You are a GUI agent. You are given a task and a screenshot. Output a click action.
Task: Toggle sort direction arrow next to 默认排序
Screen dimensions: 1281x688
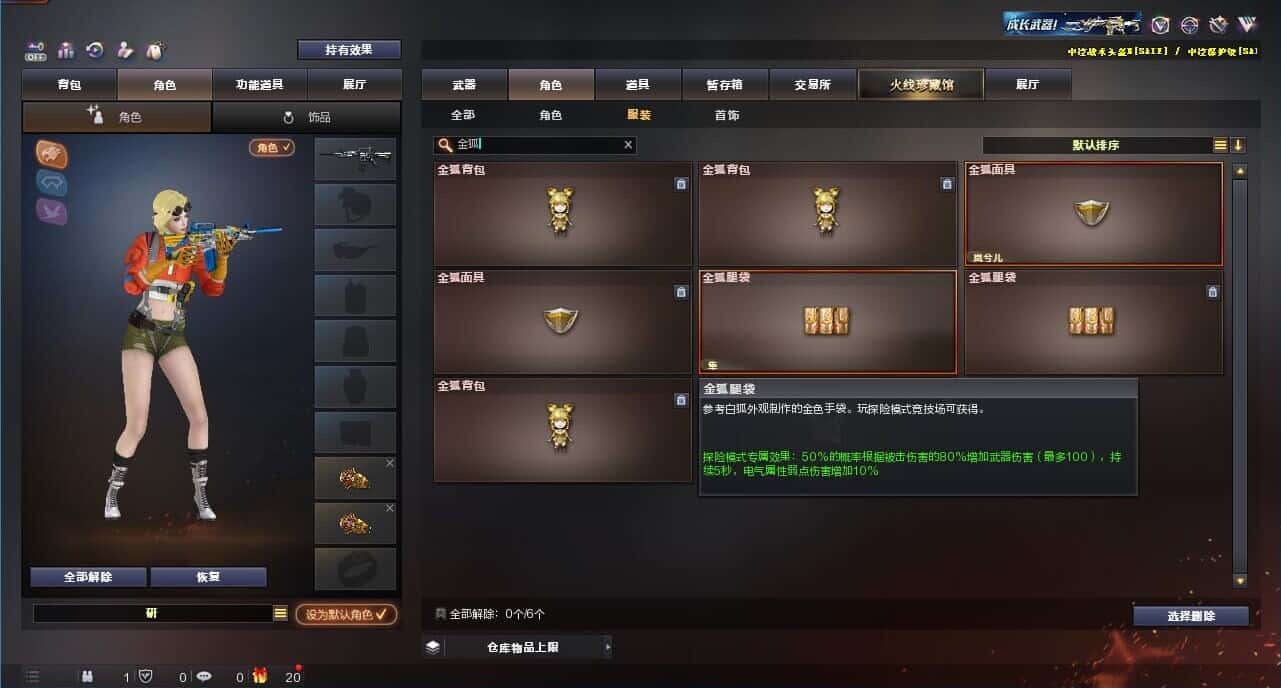tap(1238, 145)
